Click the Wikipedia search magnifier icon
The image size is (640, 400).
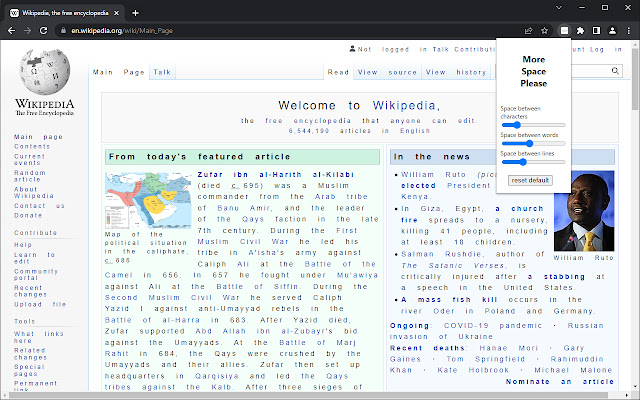[615, 71]
